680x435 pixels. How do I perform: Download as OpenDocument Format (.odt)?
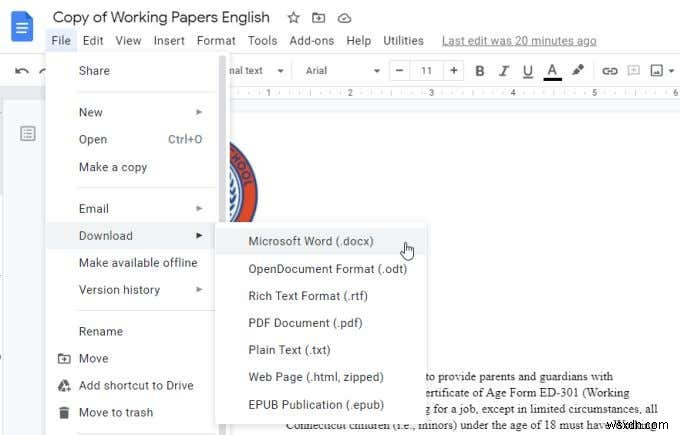coord(321,269)
